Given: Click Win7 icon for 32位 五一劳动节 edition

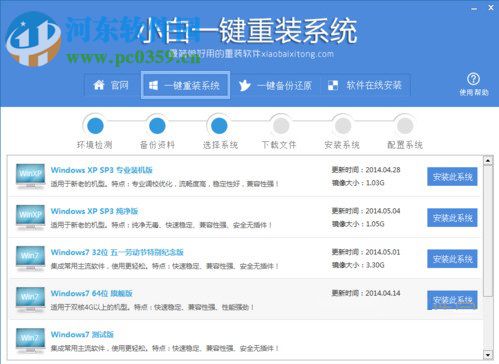Looking at the screenshot, I should pos(30,259).
